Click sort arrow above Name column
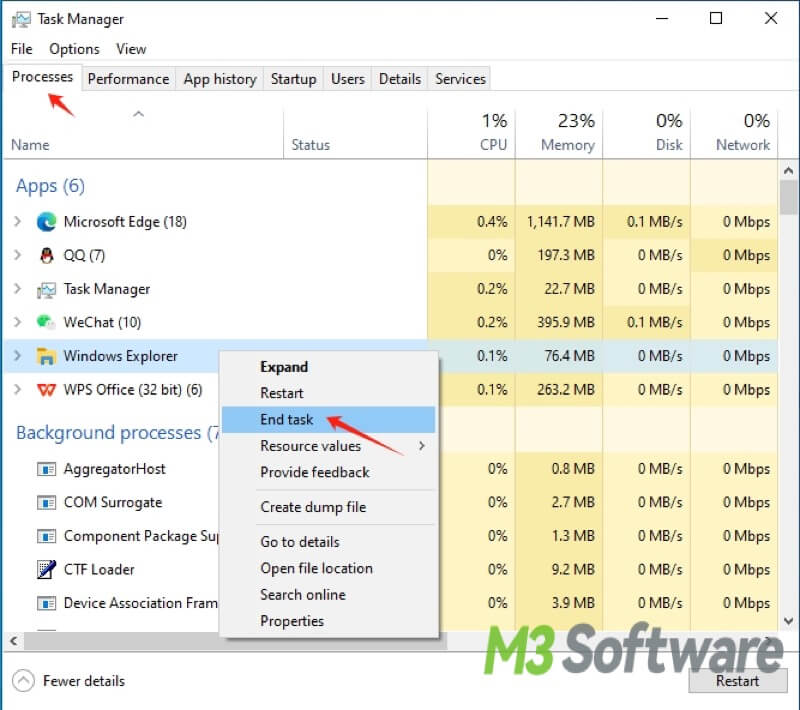The height and width of the screenshot is (710, 800). (x=138, y=114)
